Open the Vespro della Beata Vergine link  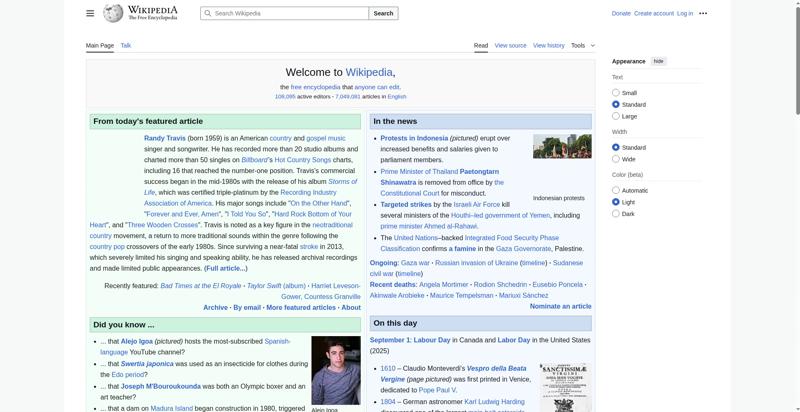click(454, 374)
